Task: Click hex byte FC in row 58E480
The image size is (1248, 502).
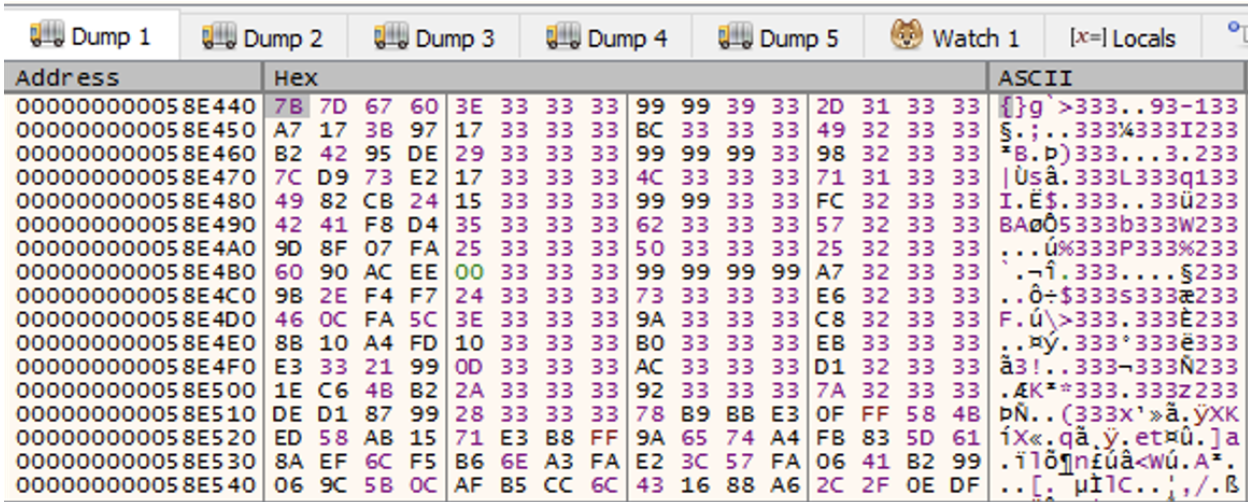Action: point(830,201)
